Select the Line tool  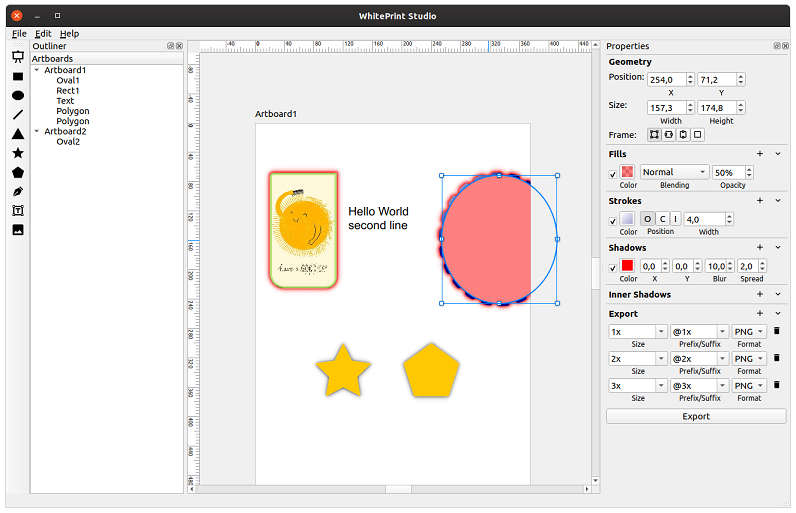point(18,115)
